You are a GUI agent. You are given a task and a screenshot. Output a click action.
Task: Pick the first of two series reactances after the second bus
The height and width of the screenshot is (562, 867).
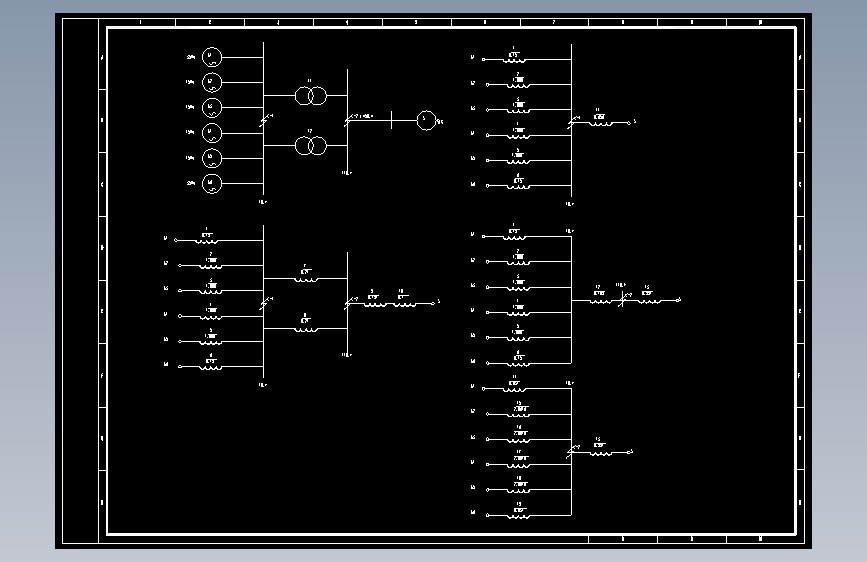tap(375, 304)
